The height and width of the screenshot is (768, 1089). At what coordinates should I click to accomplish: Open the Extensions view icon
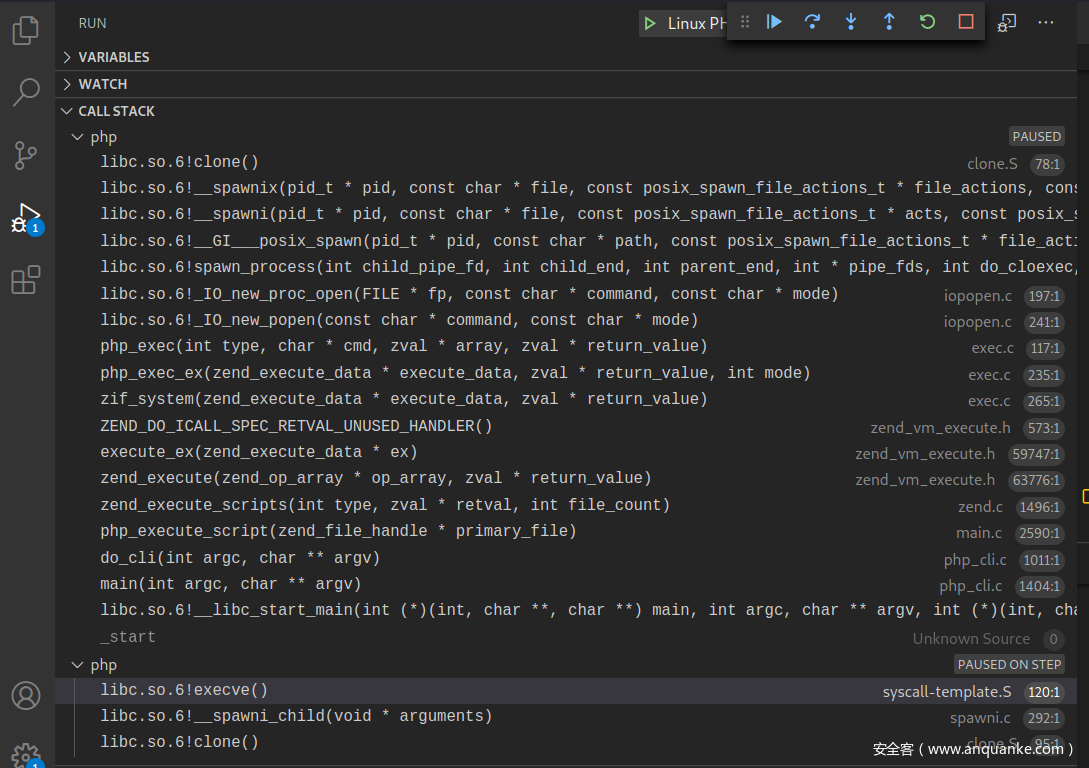tap(26, 280)
